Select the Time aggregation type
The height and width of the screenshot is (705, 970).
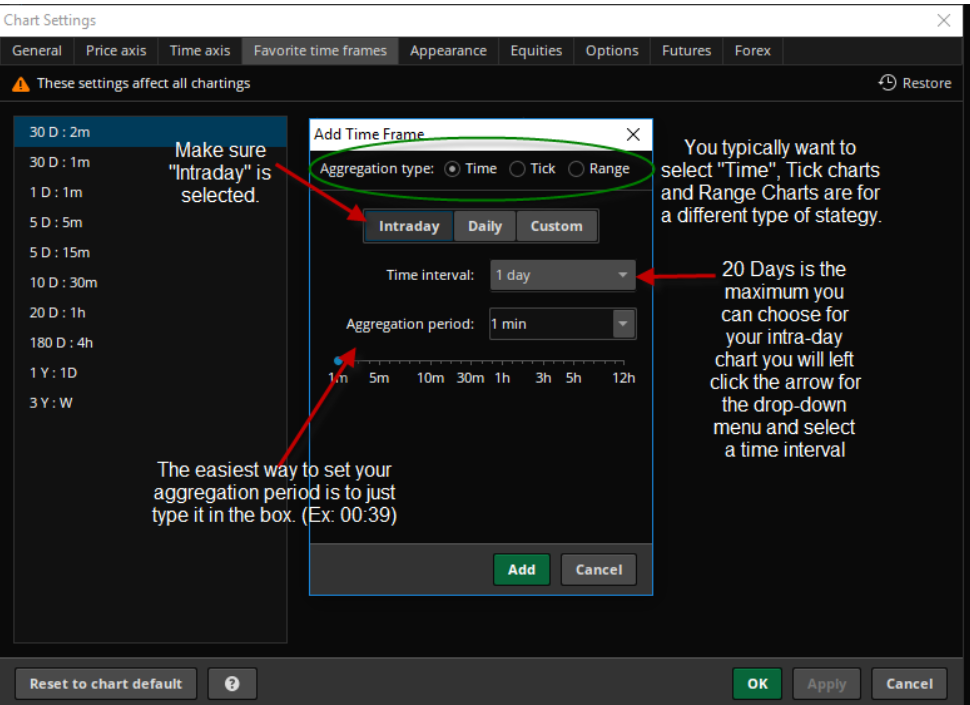(x=452, y=169)
